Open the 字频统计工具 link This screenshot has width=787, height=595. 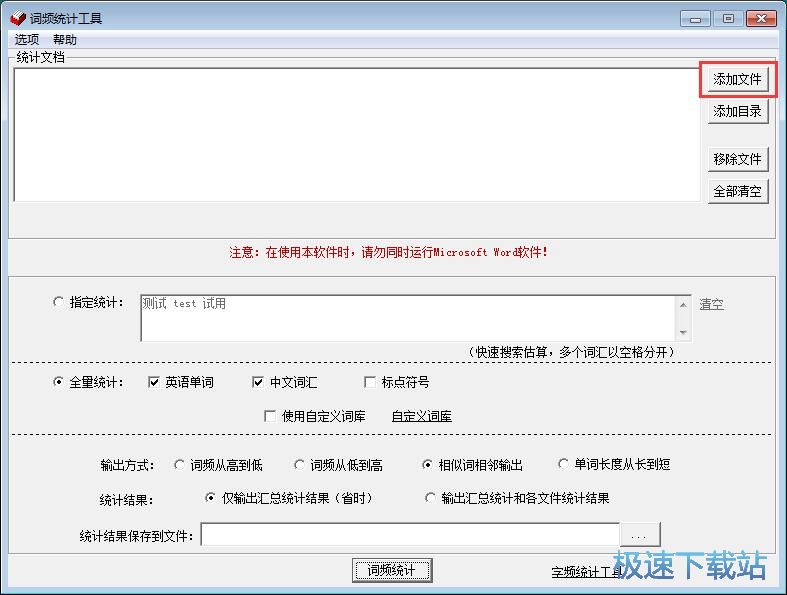click(x=587, y=571)
